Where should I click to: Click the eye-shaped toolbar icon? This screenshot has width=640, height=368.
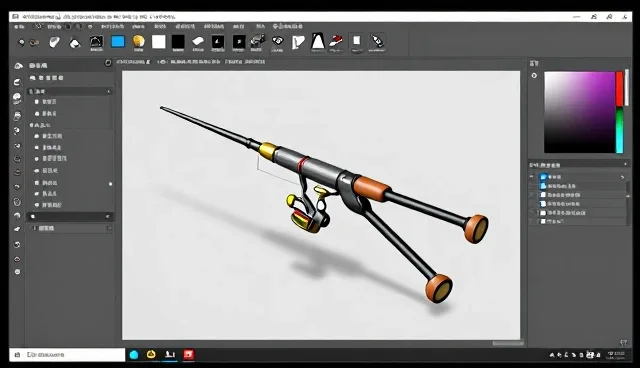[x=278, y=41]
